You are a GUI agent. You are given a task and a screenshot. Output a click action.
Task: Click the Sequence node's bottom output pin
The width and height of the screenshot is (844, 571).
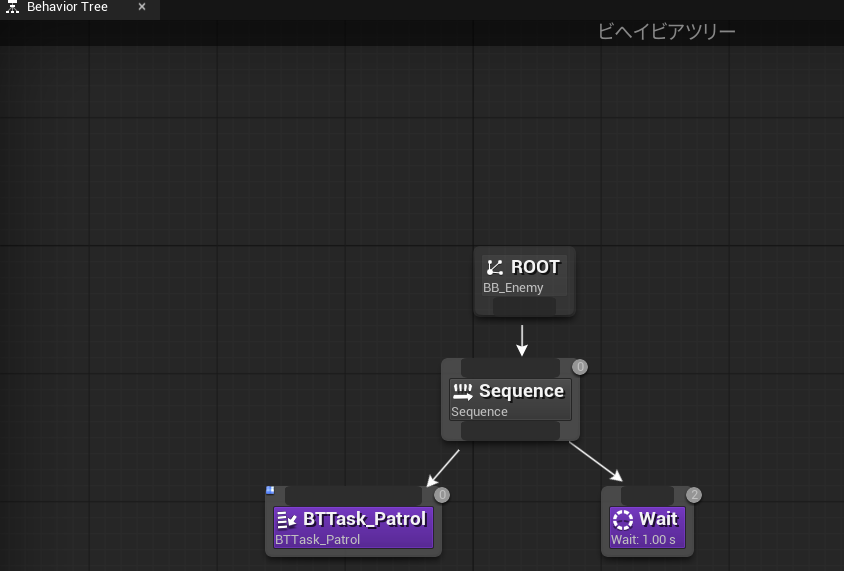[x=510, y=431]
